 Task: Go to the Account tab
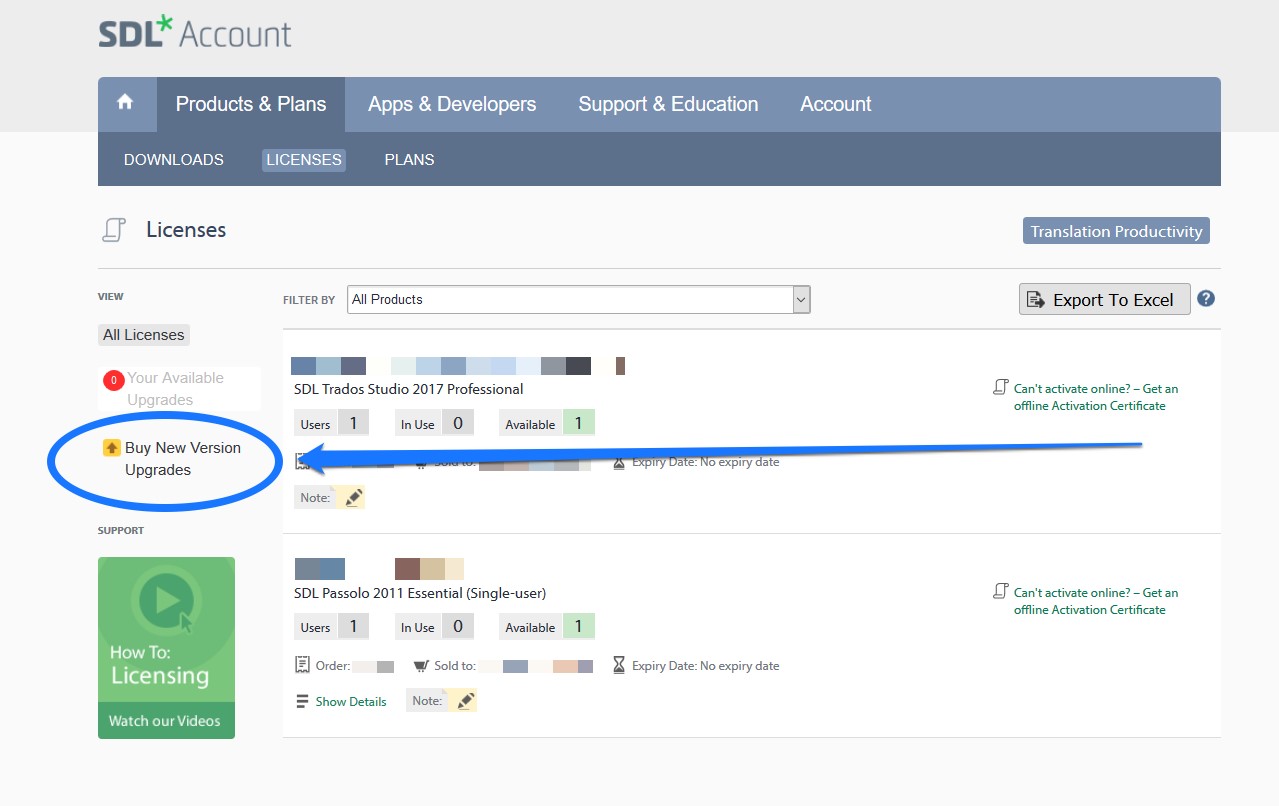tap(836, 104)
